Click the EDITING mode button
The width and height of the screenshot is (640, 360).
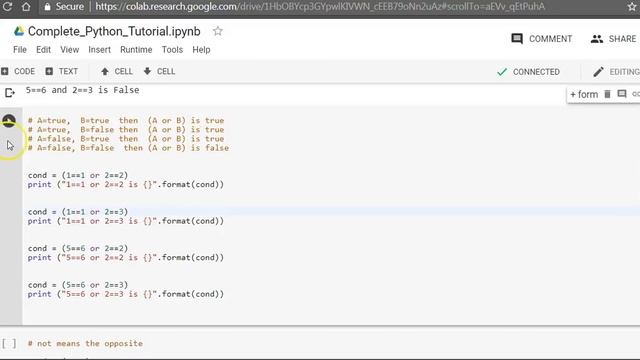coord(616,72)
